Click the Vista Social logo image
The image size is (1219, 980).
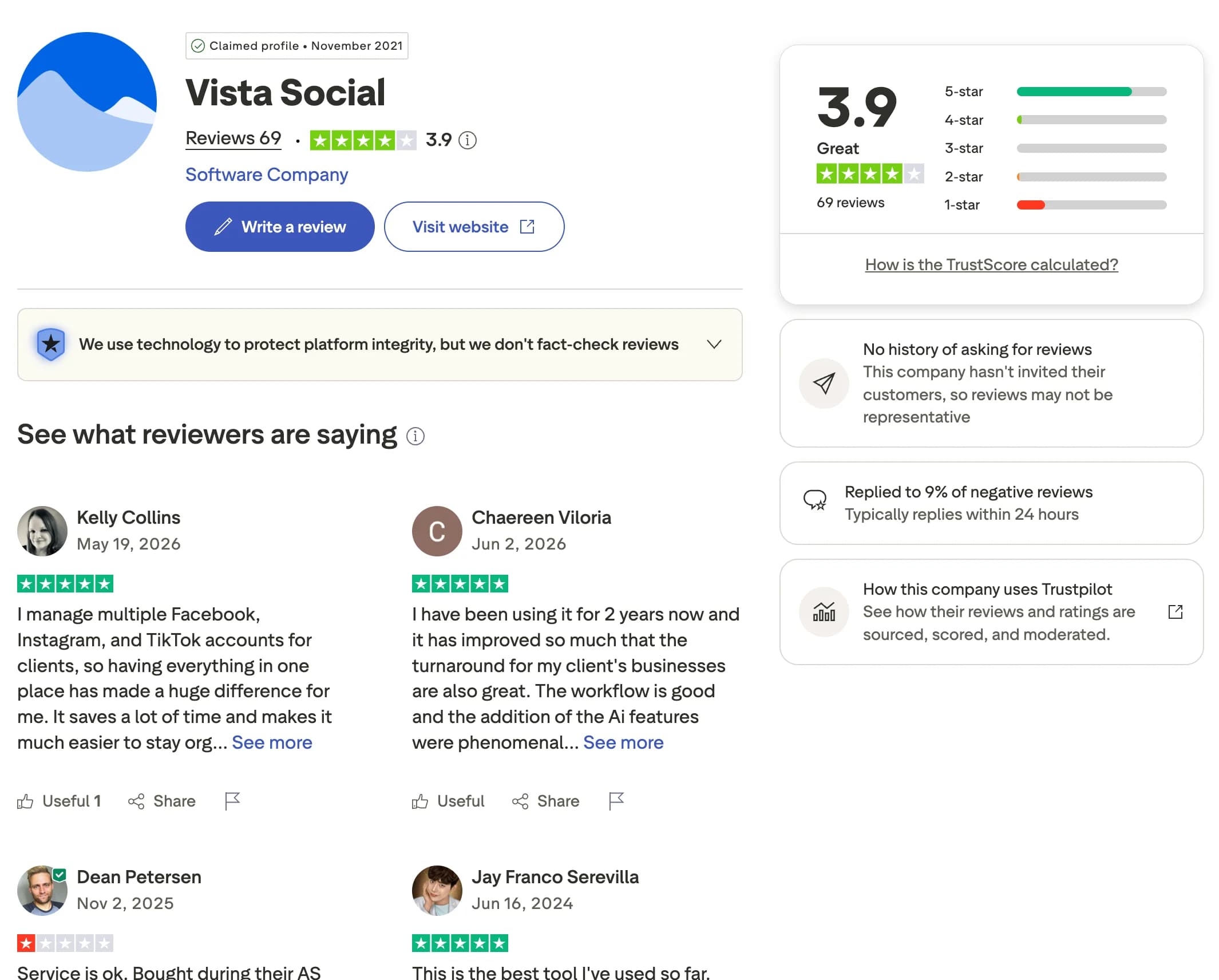87,102
